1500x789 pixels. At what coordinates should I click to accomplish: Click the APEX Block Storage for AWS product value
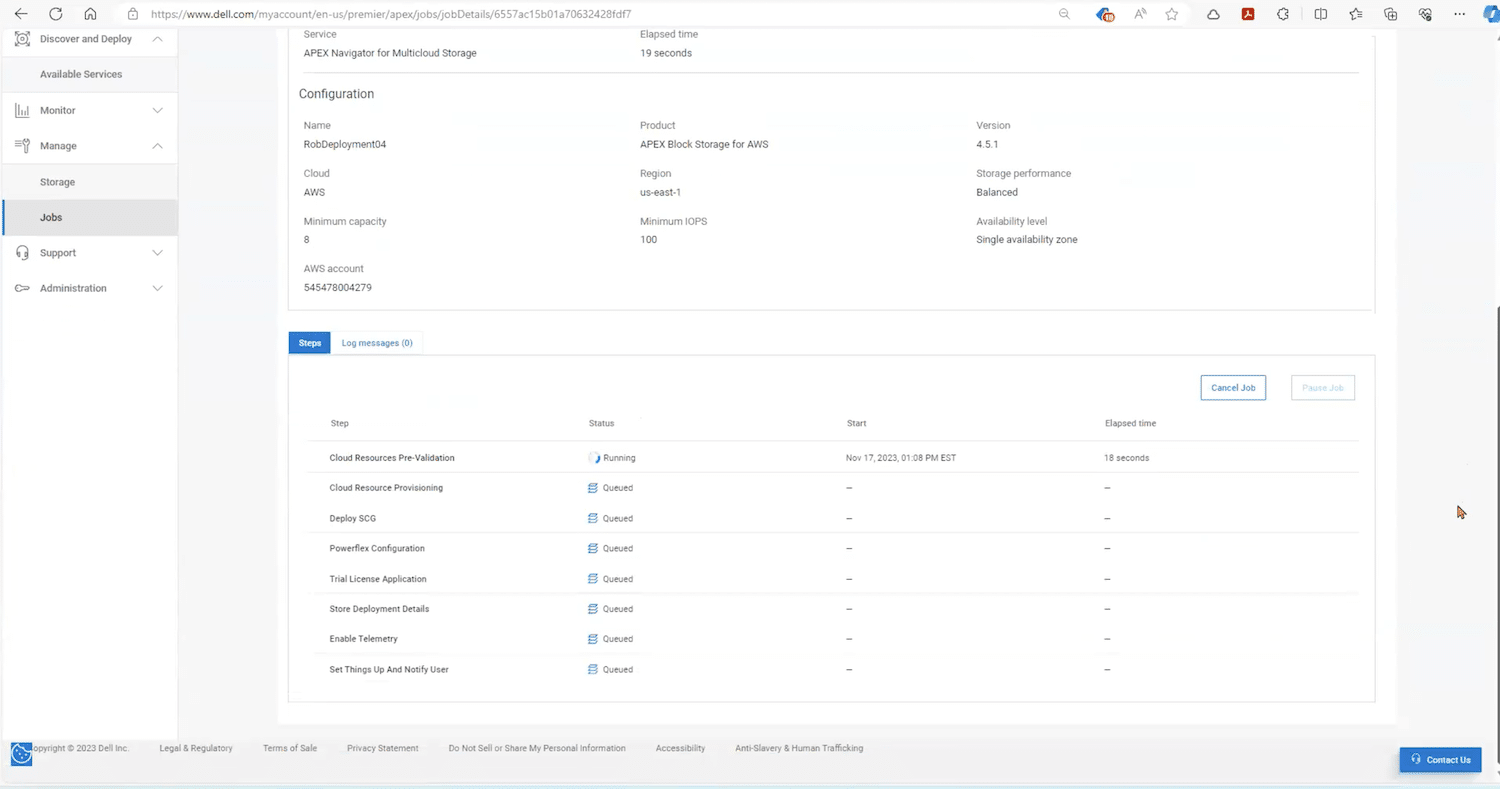click(704, 144)
